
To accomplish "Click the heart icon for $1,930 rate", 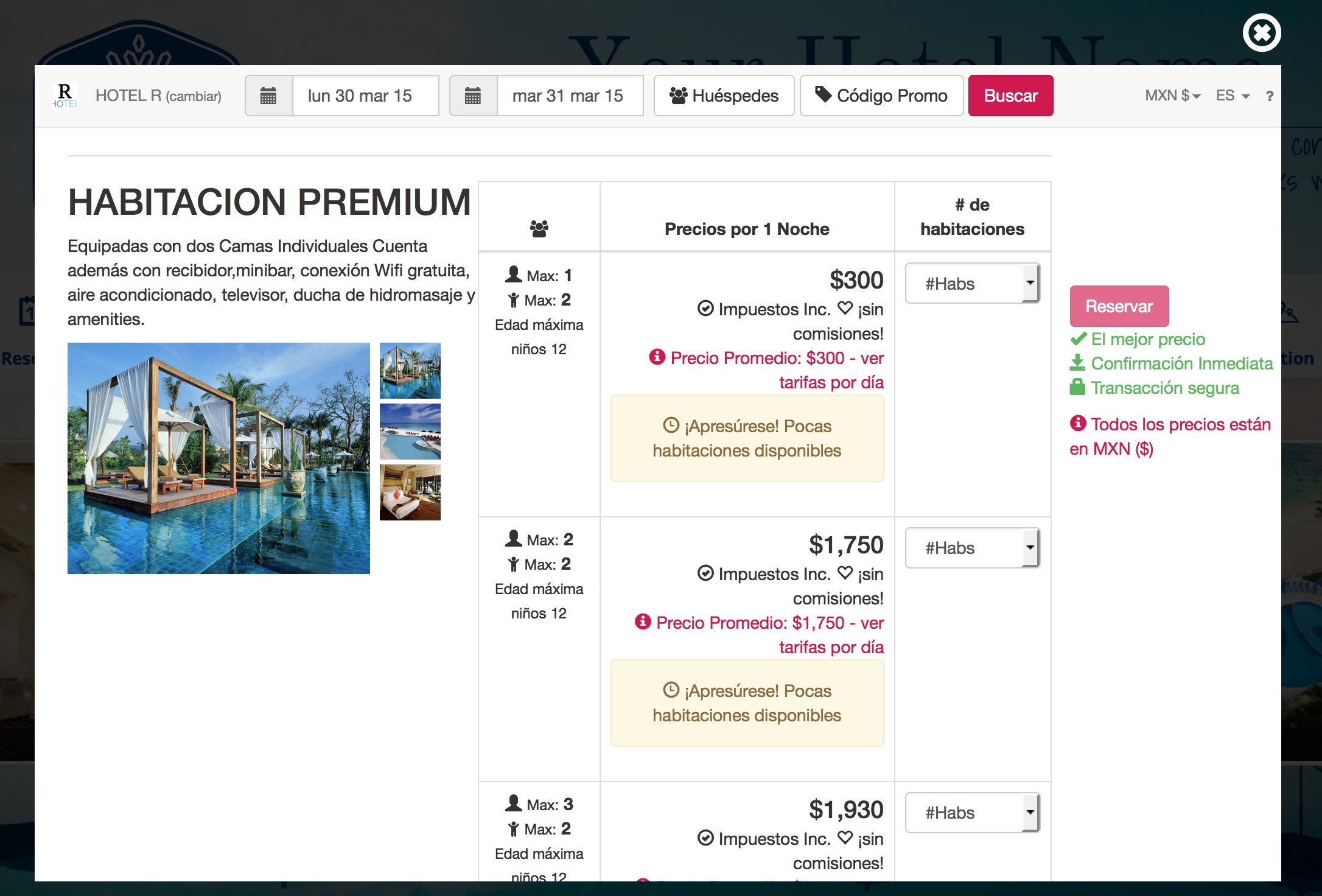I will coord(845,838).
